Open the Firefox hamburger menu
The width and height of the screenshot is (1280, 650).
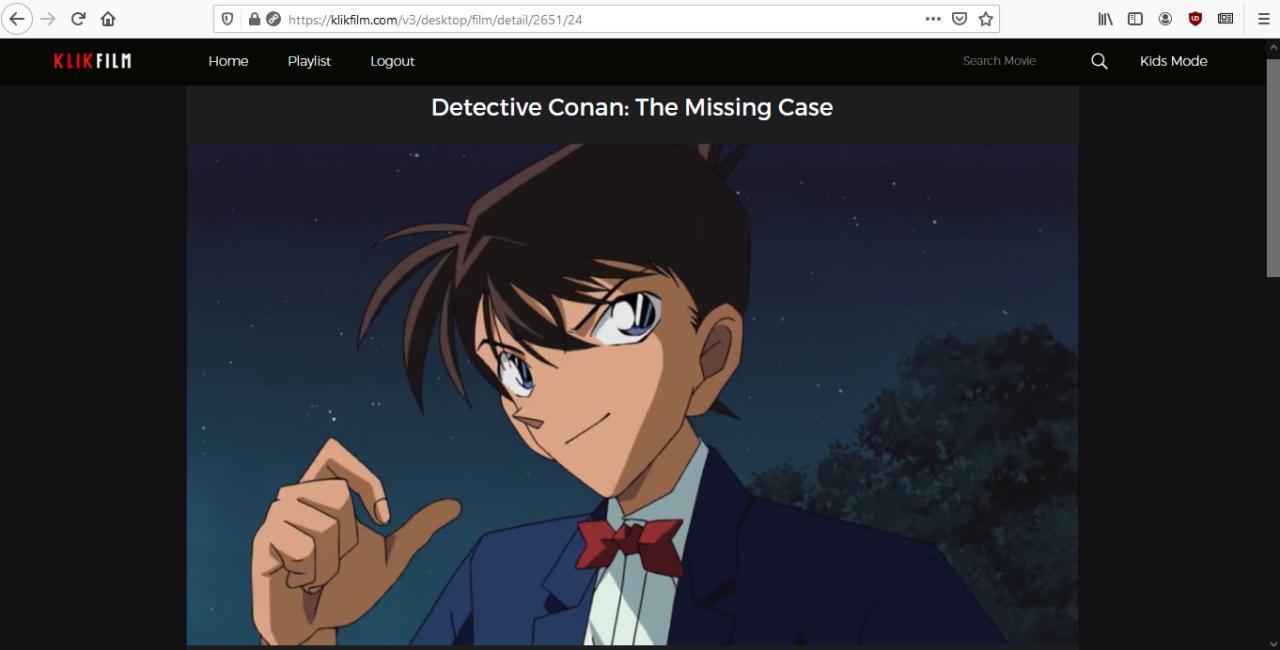click(x=1263, y=19)
